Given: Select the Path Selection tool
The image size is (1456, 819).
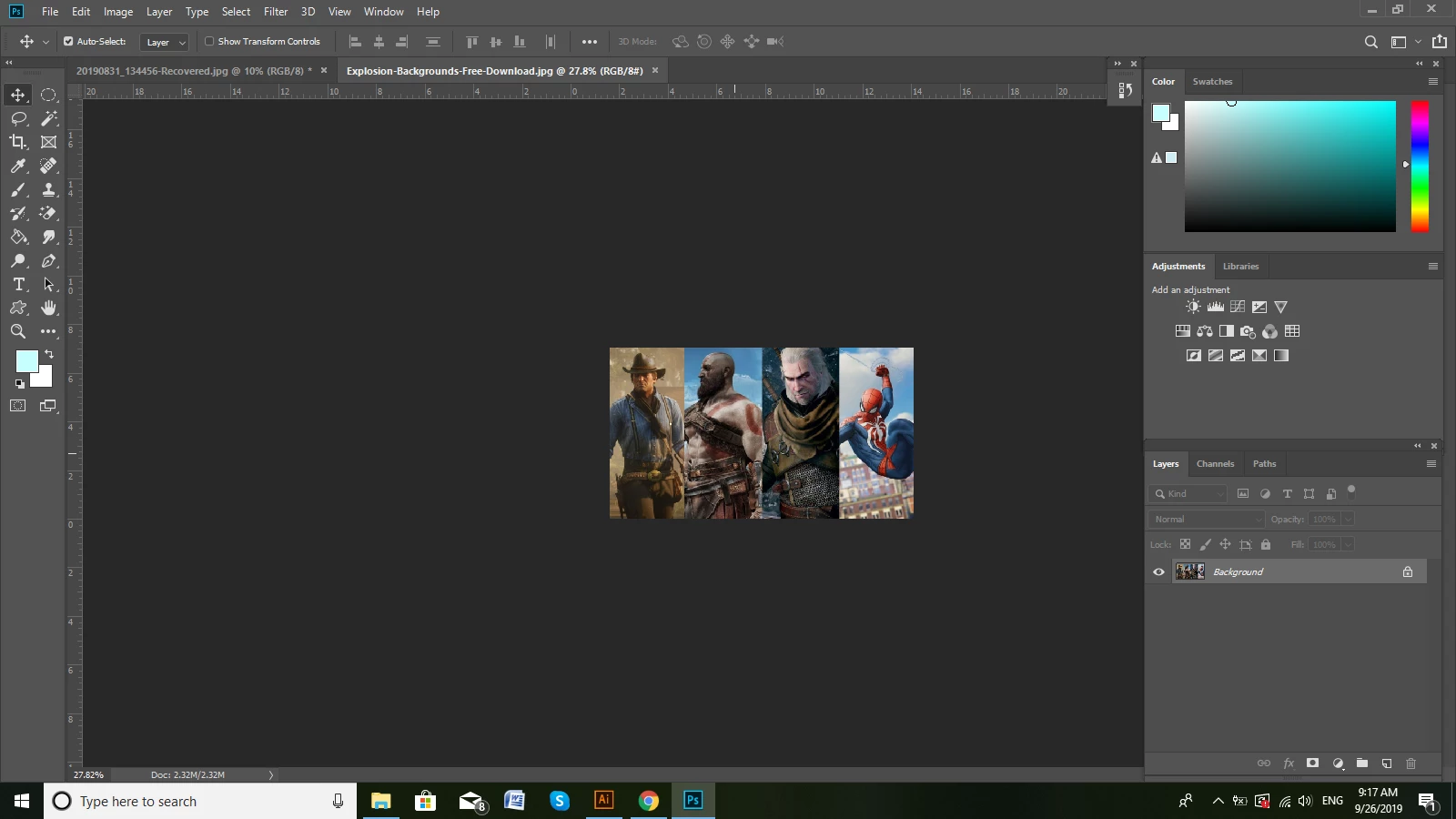Looking at the screenshot, I should tap(49, 284).
